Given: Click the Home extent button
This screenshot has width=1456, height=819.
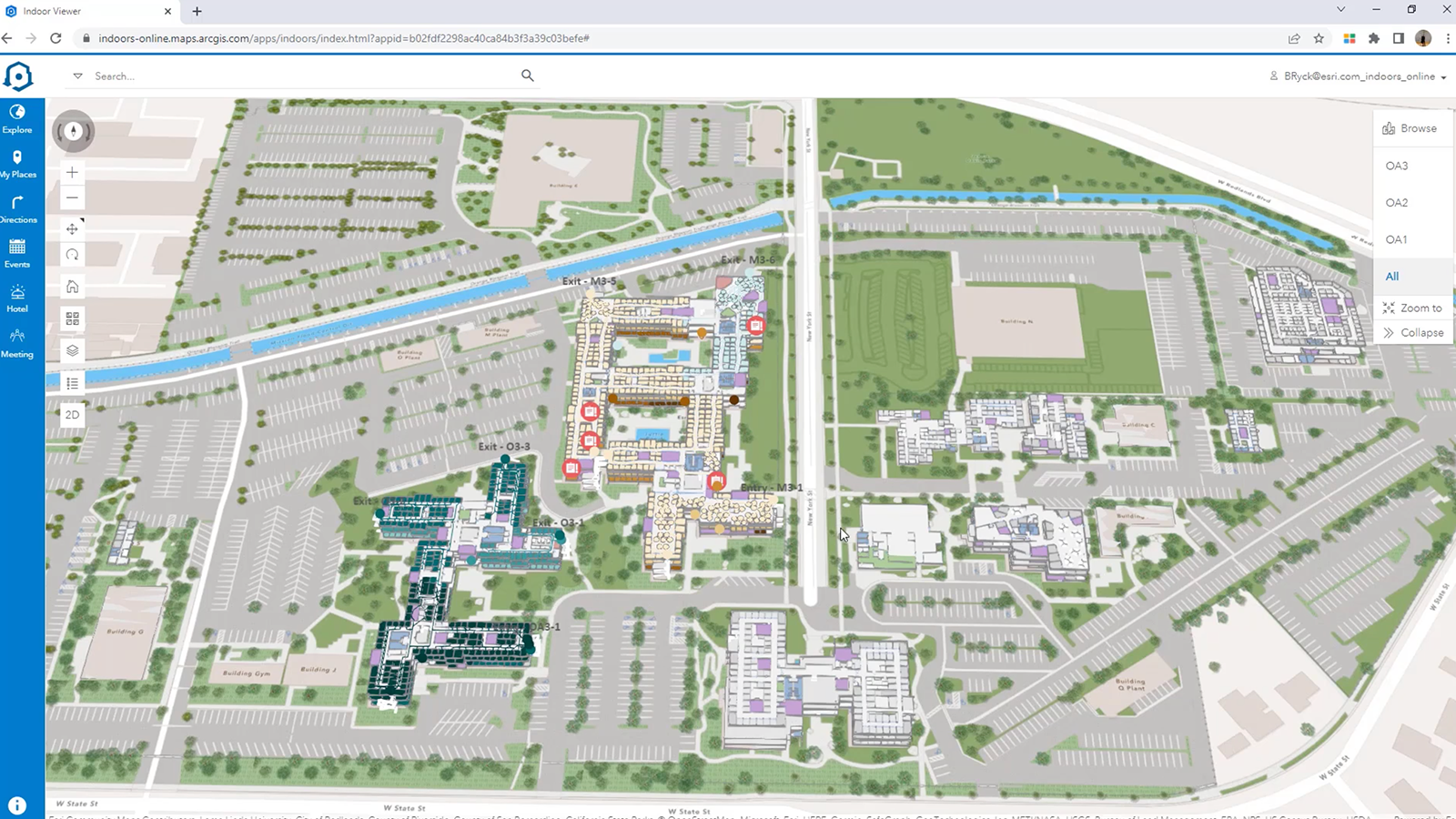Looking at the screenshot, I should (71, 286).
